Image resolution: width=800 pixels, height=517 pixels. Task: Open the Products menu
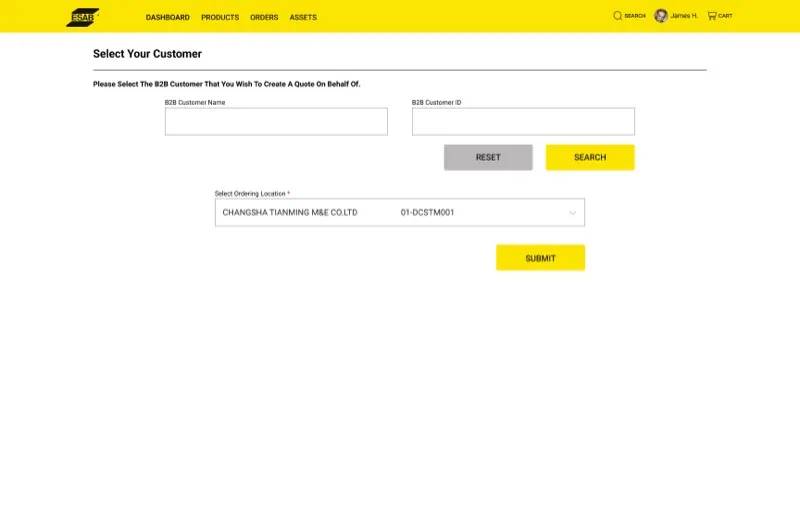pyautogui.click(x=220, y=17)
